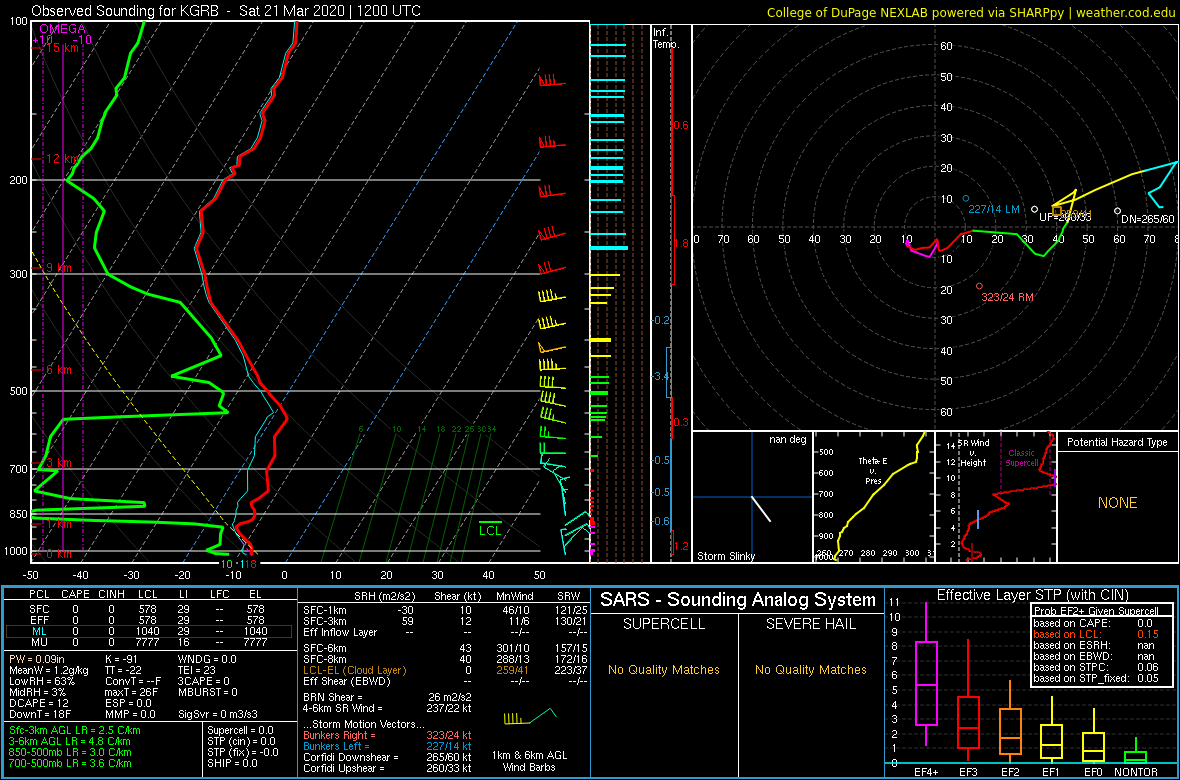Image resolution: width=1180 pixels, height=780 pixels.
Task: Click the magenta EF4+ box plot
Action: (925, 674)
